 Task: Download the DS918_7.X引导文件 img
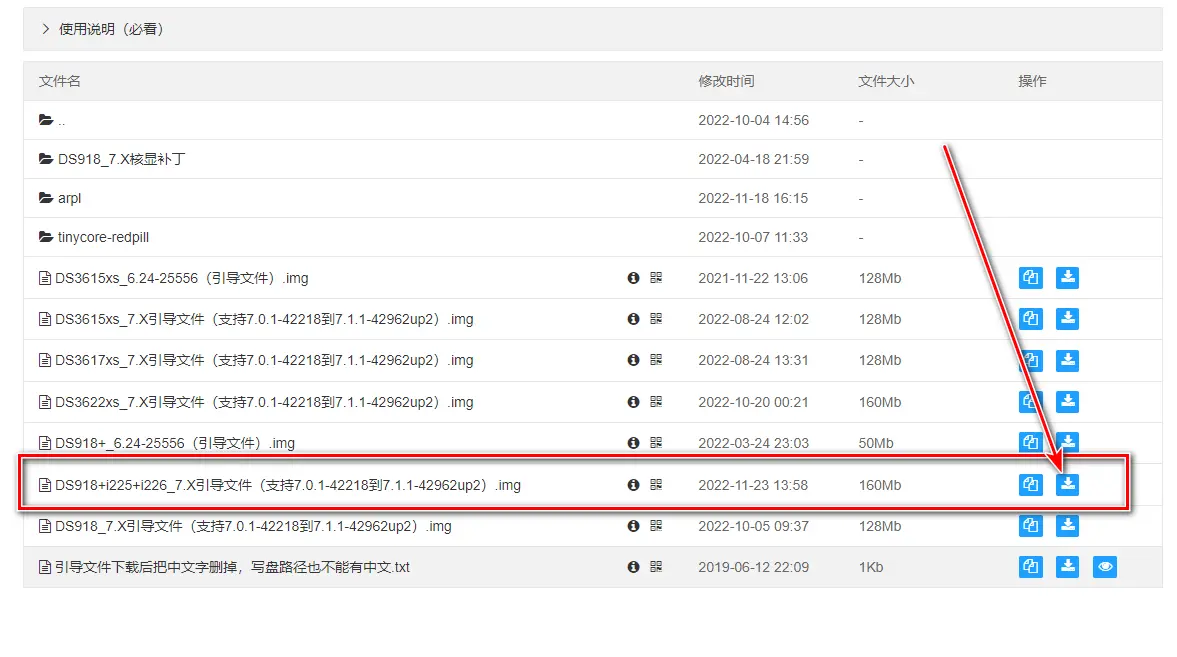(1067, 526)
